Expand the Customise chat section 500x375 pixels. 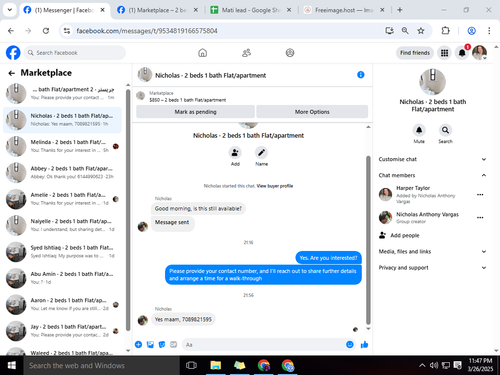[432, 159]
